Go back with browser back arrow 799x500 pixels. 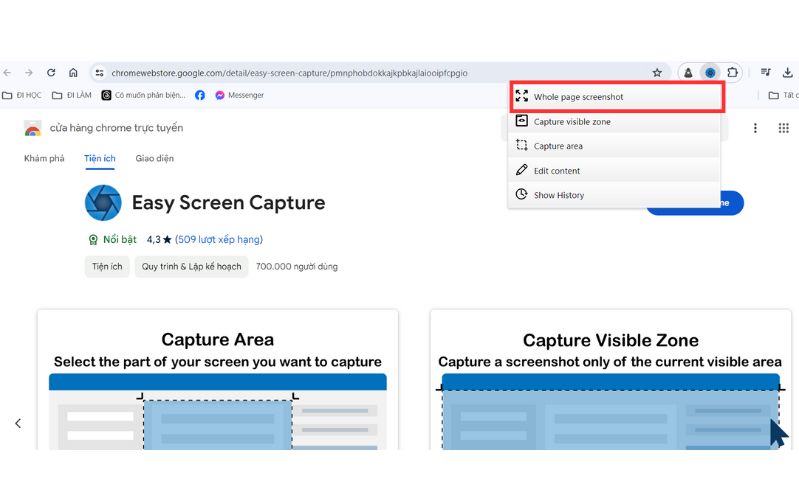[7, 73]
